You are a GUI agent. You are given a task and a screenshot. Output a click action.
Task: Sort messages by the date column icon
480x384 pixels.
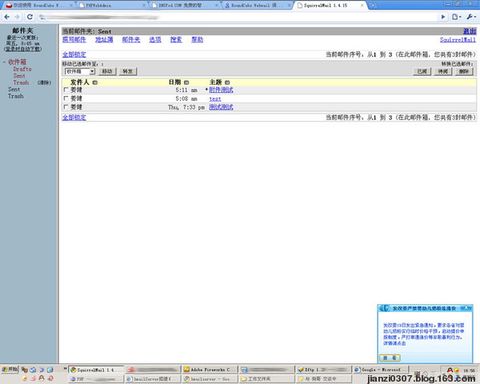[x=186, y=82]
